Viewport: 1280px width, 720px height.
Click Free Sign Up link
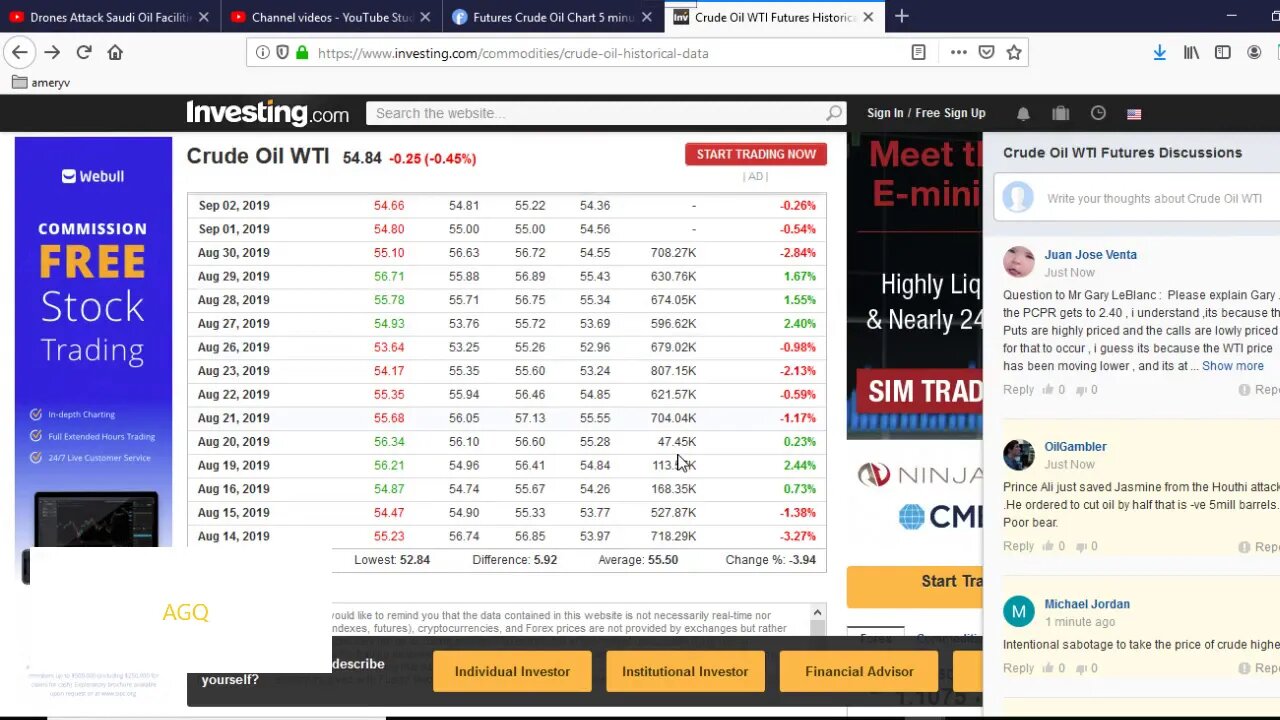(x=950, y=113)
